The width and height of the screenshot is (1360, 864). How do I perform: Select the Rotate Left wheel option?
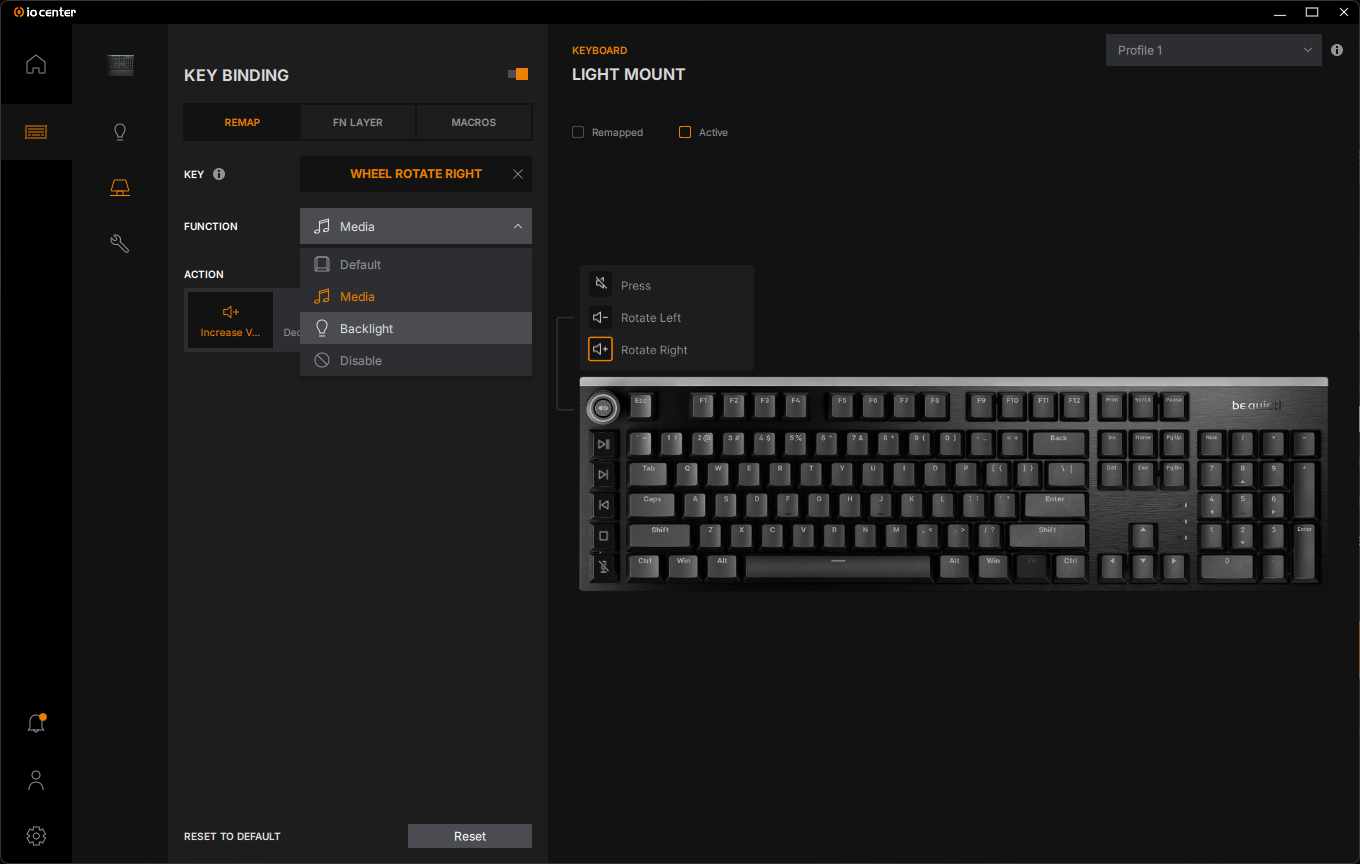[650, 318]
